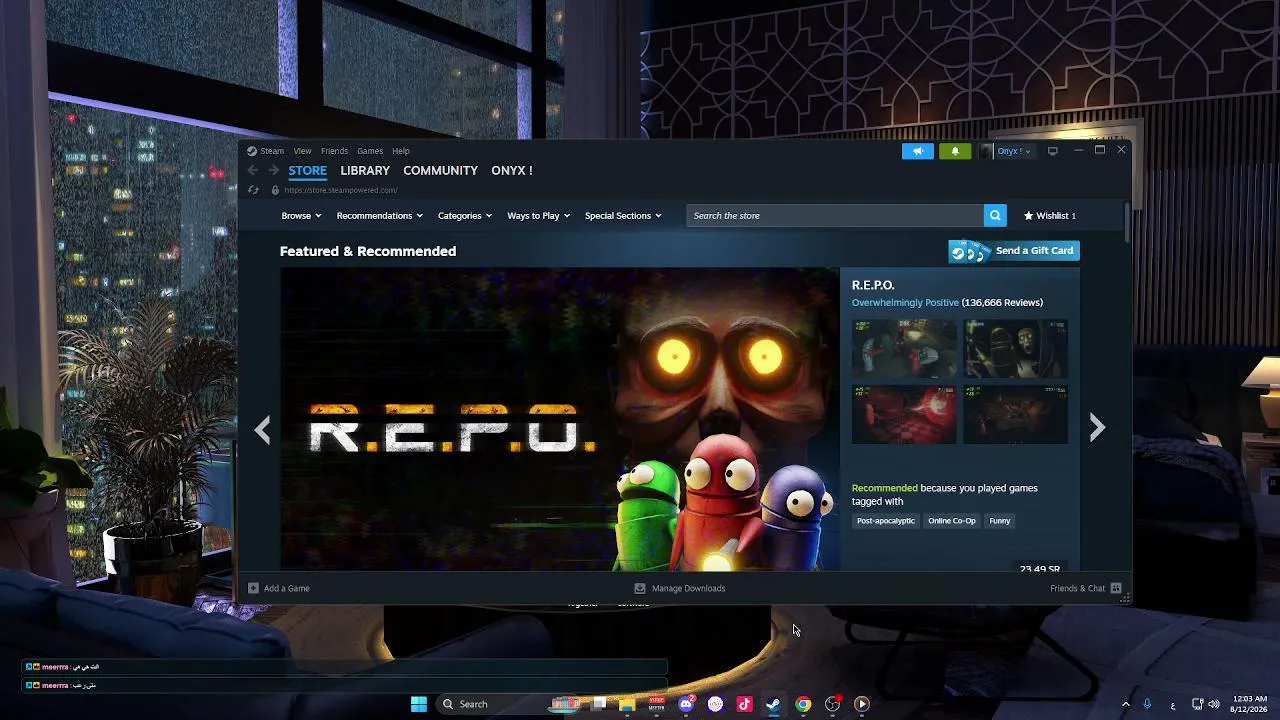Click the store URL address text
This screenshot has width=1280, height=720.
(x=341, y=190)
